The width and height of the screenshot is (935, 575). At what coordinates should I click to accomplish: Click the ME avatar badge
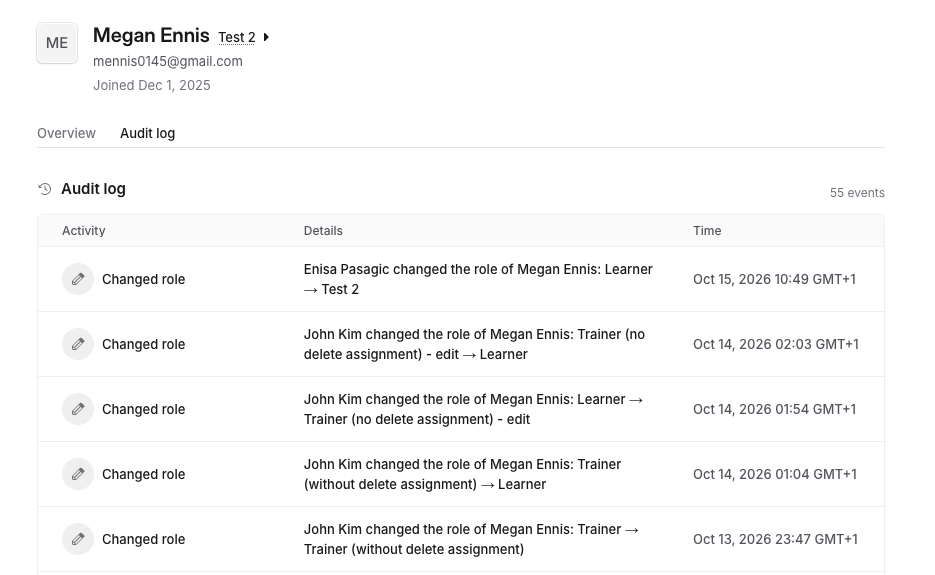coord(57,43)
